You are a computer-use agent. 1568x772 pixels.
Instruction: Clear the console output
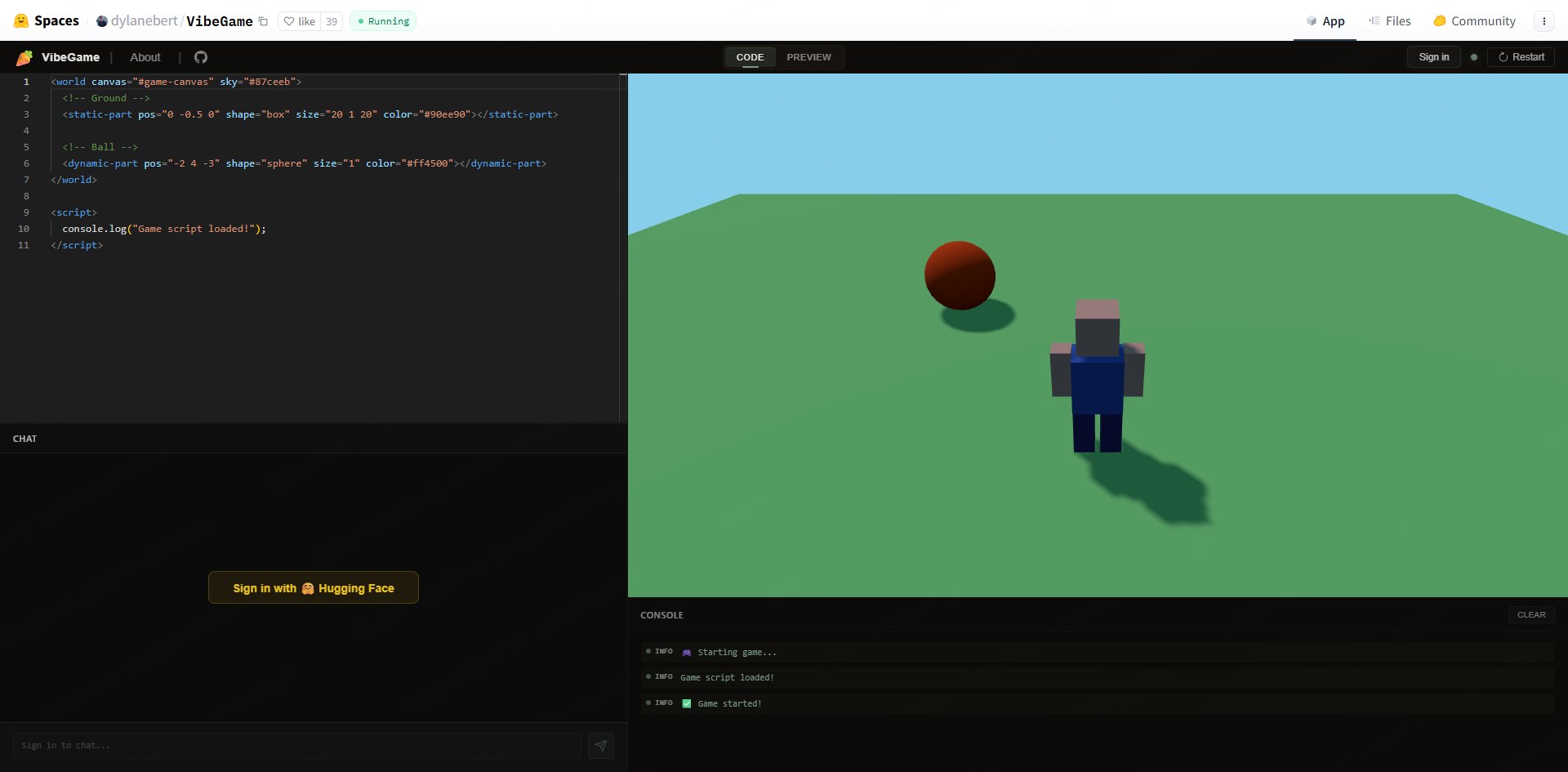1531,614
